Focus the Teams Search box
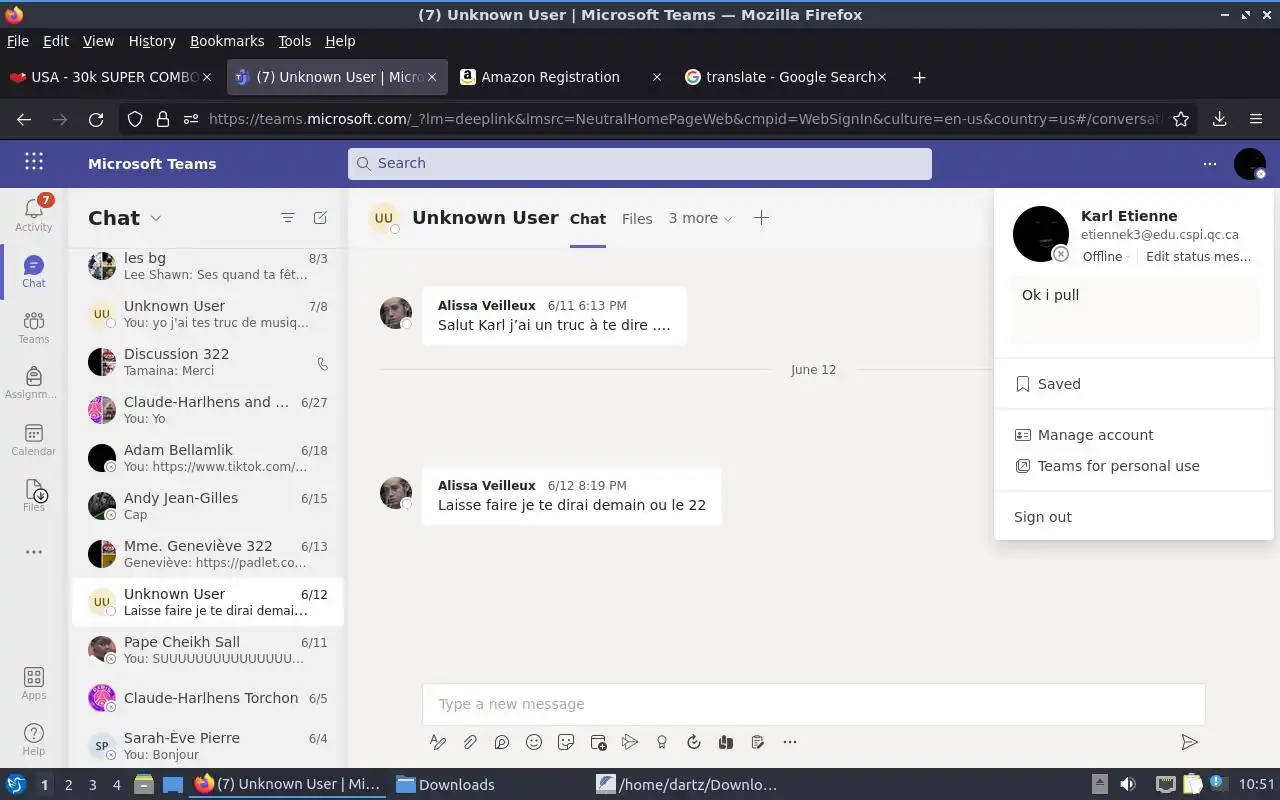Viewport: 1280px width, 800px height. [640, 163]
